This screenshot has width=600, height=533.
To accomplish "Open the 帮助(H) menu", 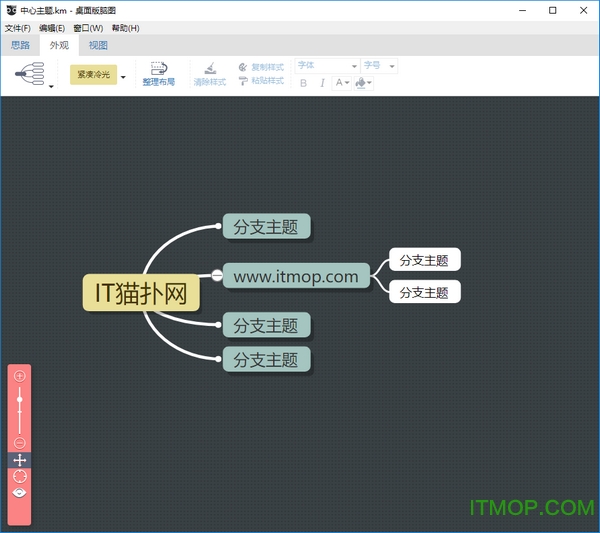I will point(126,28).
